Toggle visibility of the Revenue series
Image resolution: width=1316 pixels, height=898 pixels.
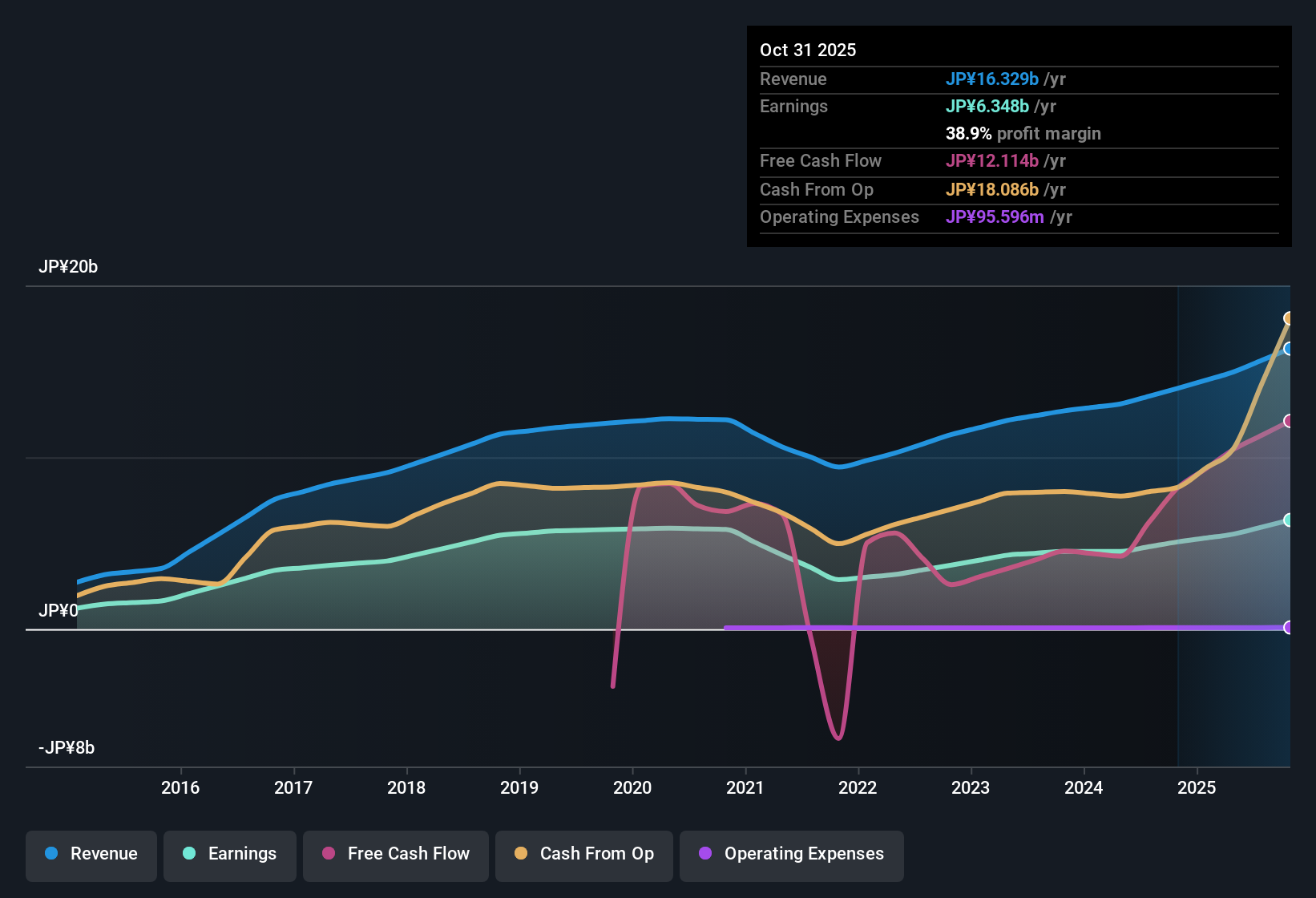[x=91, y=854]
